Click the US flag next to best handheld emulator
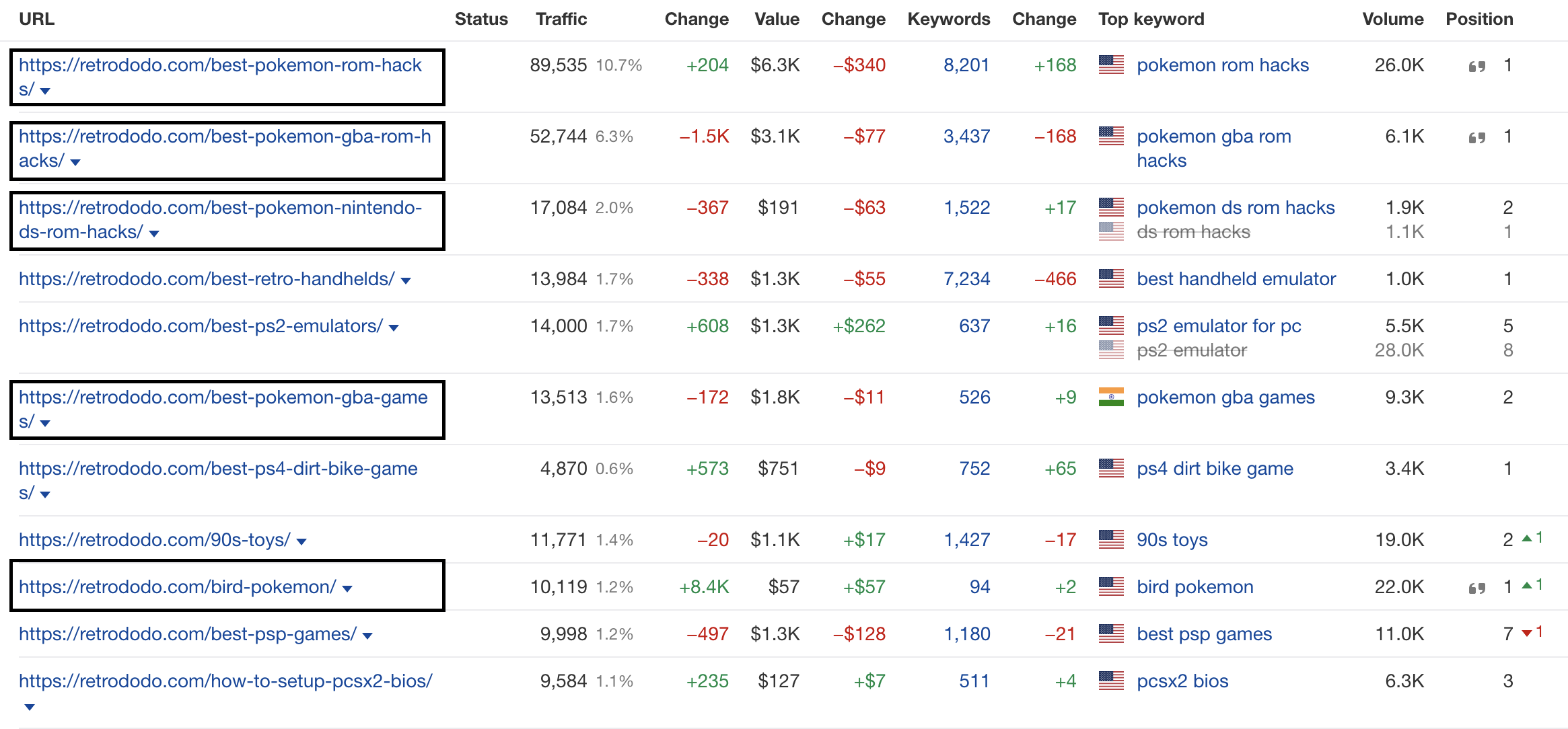 1110,278
